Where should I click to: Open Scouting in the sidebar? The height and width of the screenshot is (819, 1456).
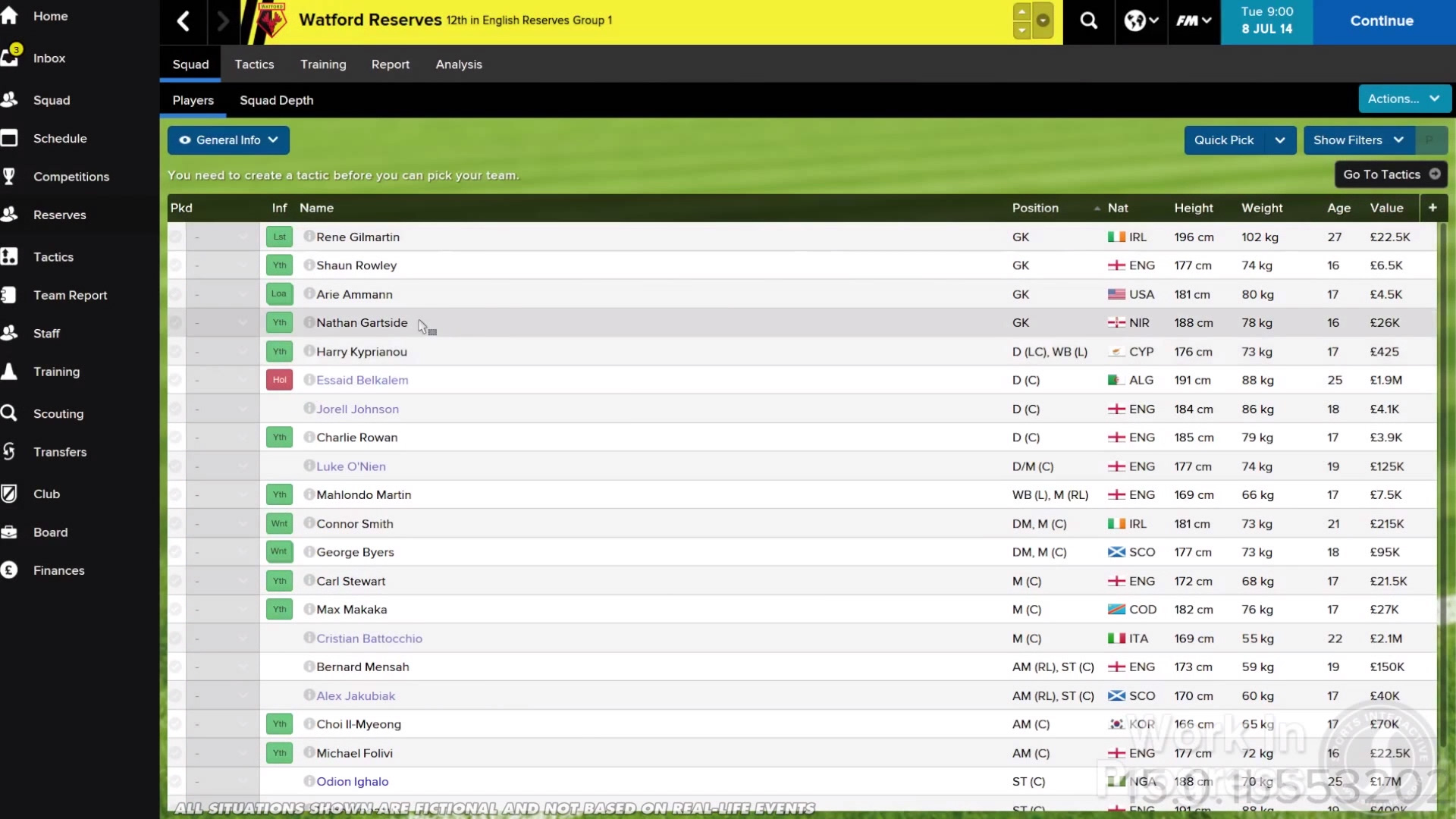click(58, 413)
